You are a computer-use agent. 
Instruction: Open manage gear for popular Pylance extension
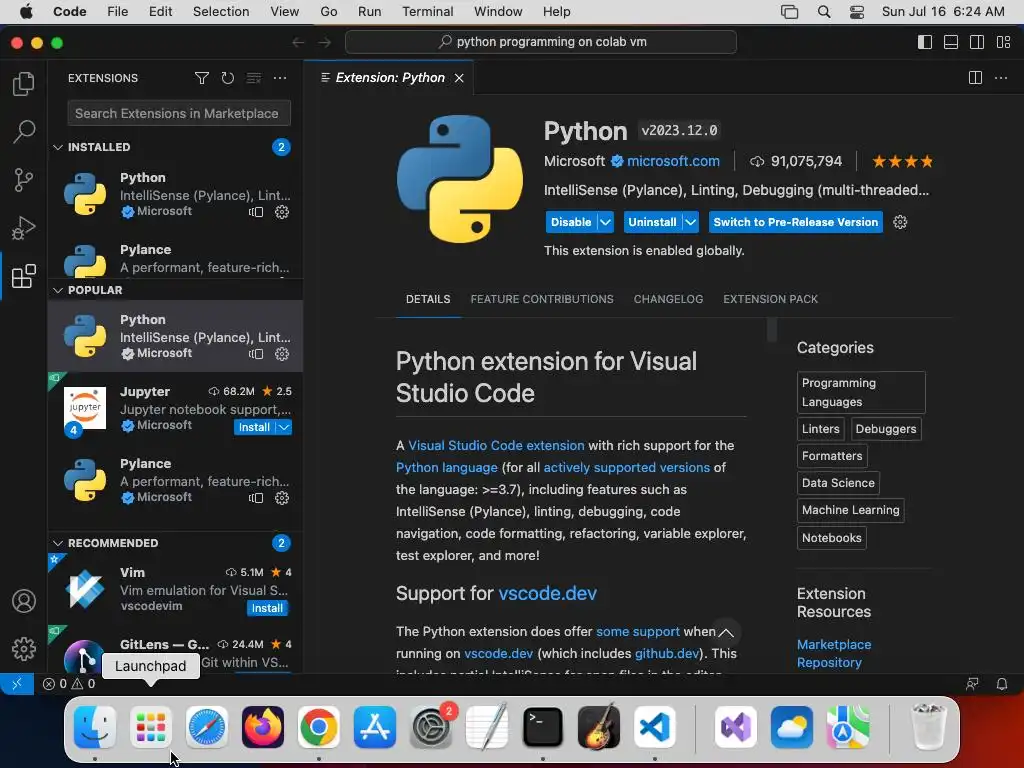click(281, 498)
